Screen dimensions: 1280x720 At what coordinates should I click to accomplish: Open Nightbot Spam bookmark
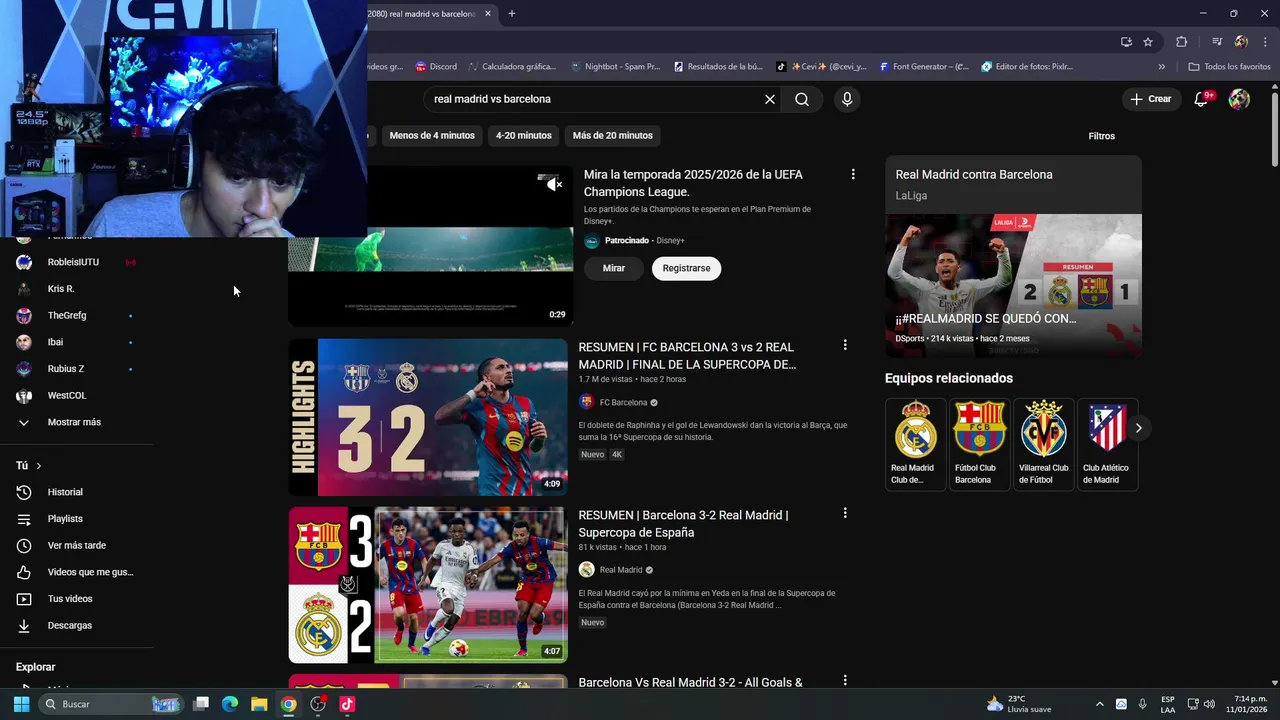click(615, 67)
